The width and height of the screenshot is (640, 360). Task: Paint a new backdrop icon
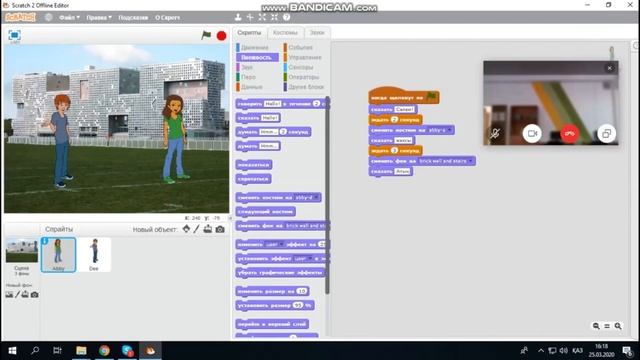coord(17,294)
